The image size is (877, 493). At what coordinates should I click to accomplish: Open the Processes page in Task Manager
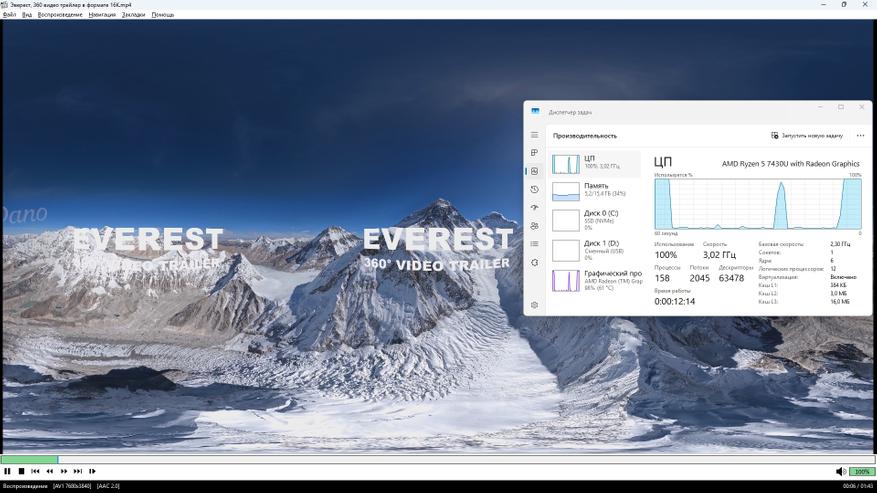[x=535, y=153]
